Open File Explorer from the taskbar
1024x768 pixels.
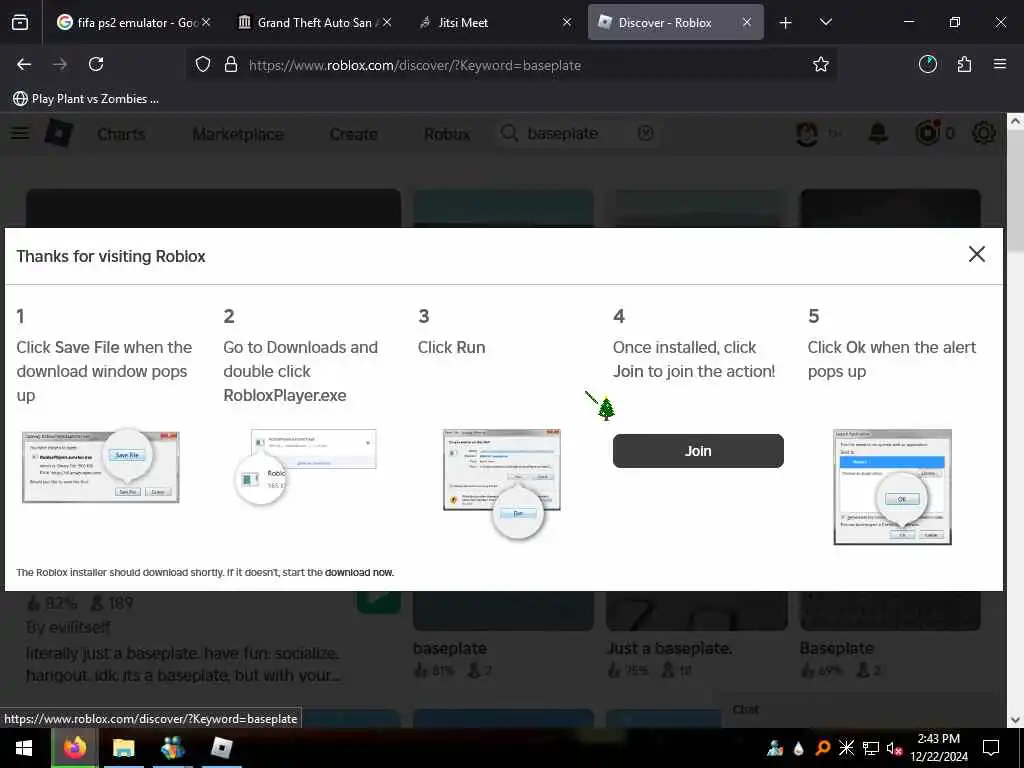tap(123, 748)
